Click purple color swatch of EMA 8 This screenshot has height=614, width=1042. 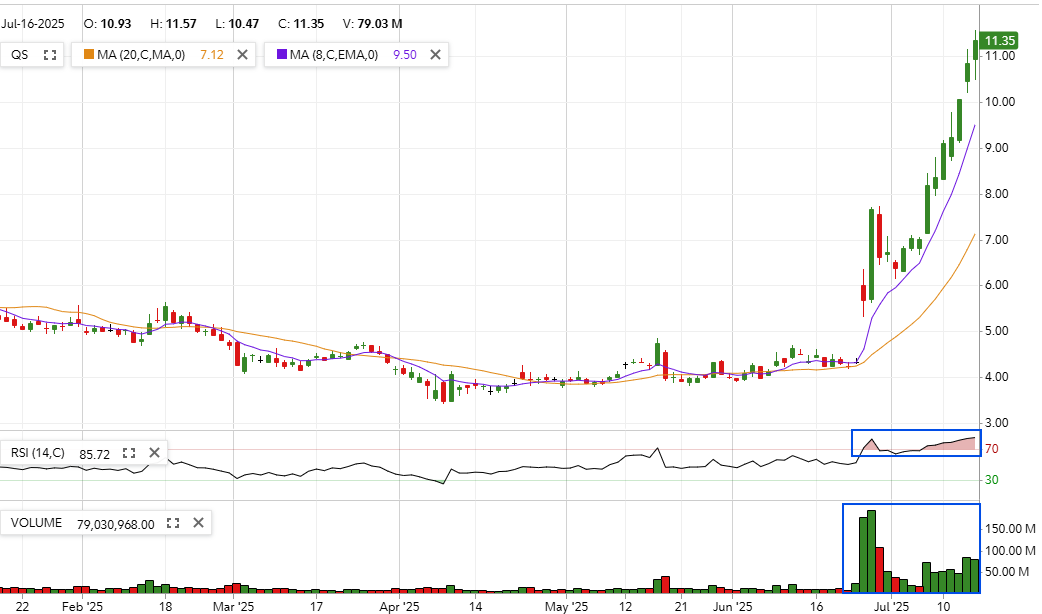pos(282,54)
